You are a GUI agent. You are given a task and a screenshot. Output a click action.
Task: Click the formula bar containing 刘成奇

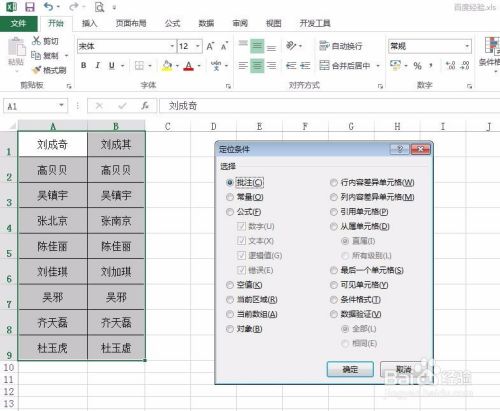(x=329, y=106)
